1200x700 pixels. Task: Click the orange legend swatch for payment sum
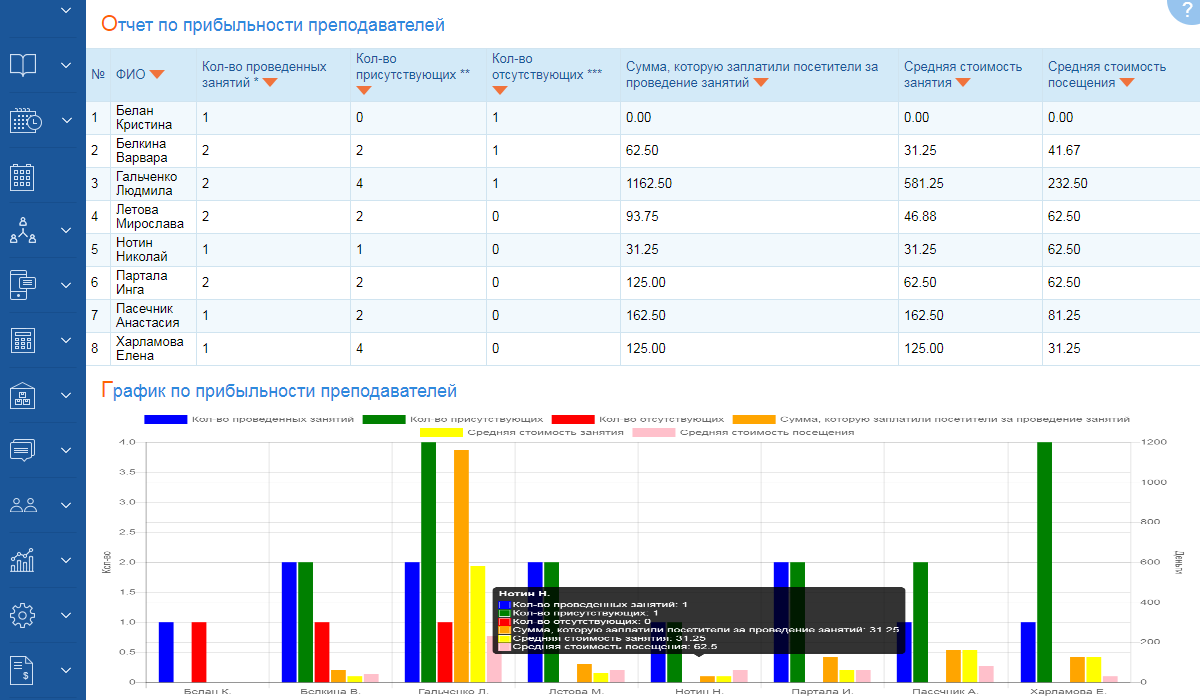click(754, 418)
